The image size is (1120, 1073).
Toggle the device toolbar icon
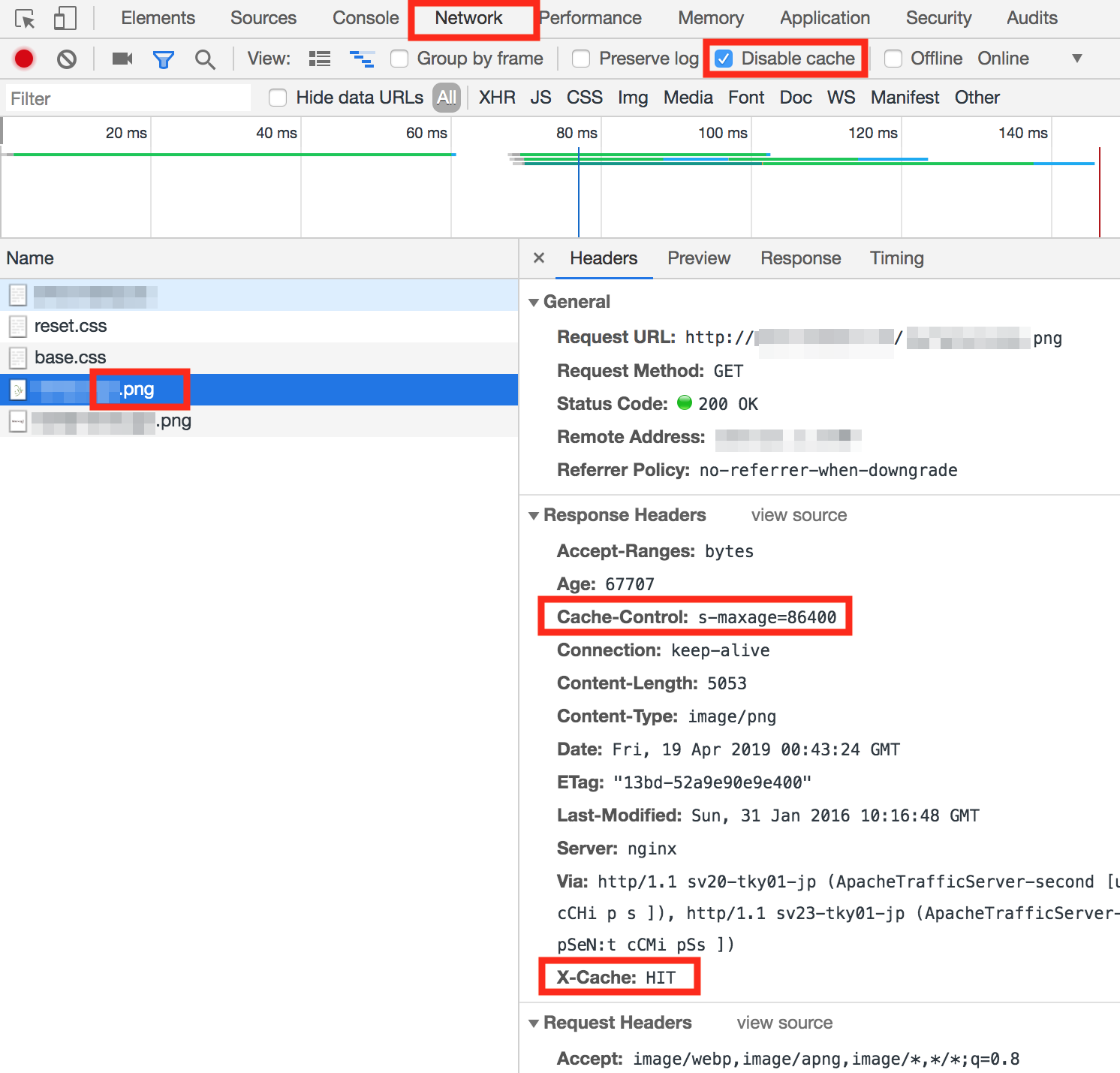click(65, 19)
